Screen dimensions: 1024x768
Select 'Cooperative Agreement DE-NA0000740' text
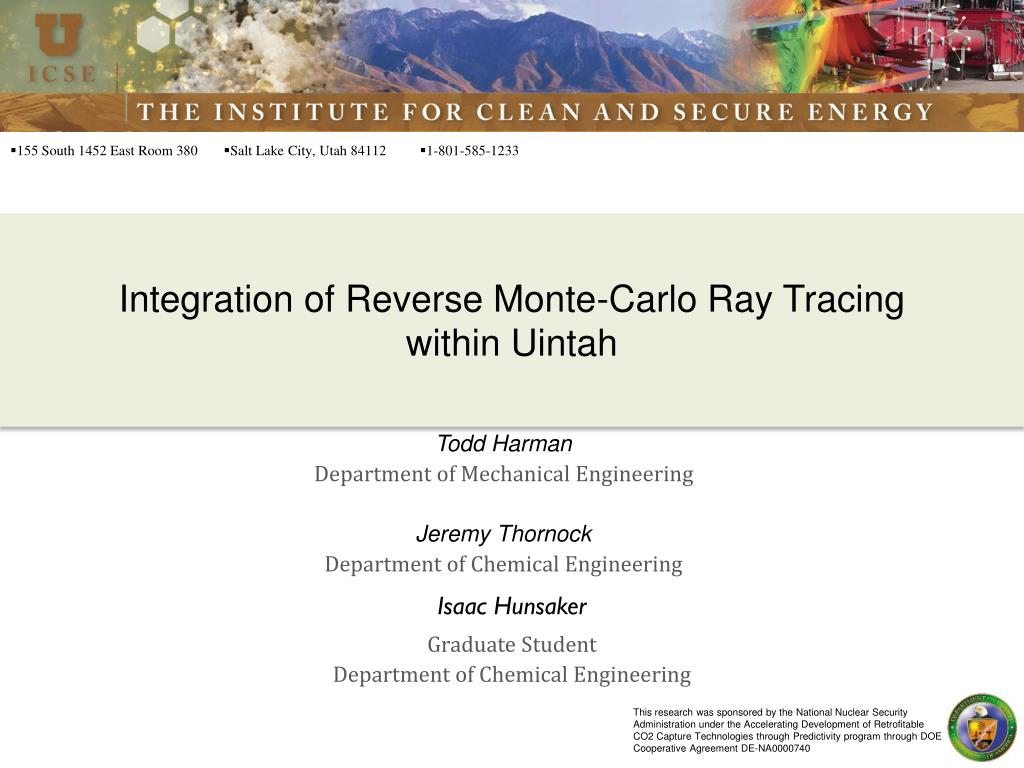coord(722,748)
